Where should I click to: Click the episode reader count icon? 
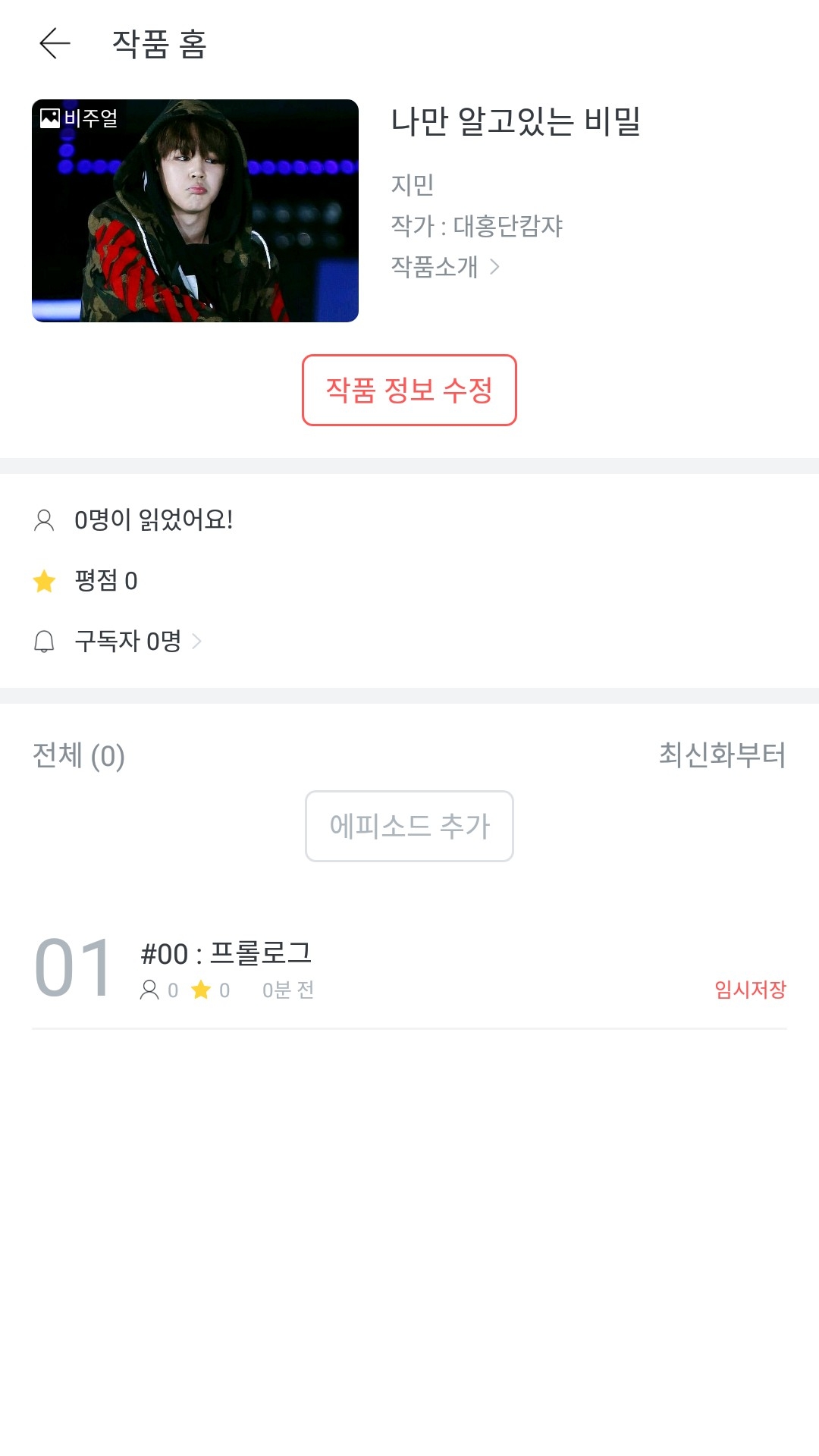point(149,990)
